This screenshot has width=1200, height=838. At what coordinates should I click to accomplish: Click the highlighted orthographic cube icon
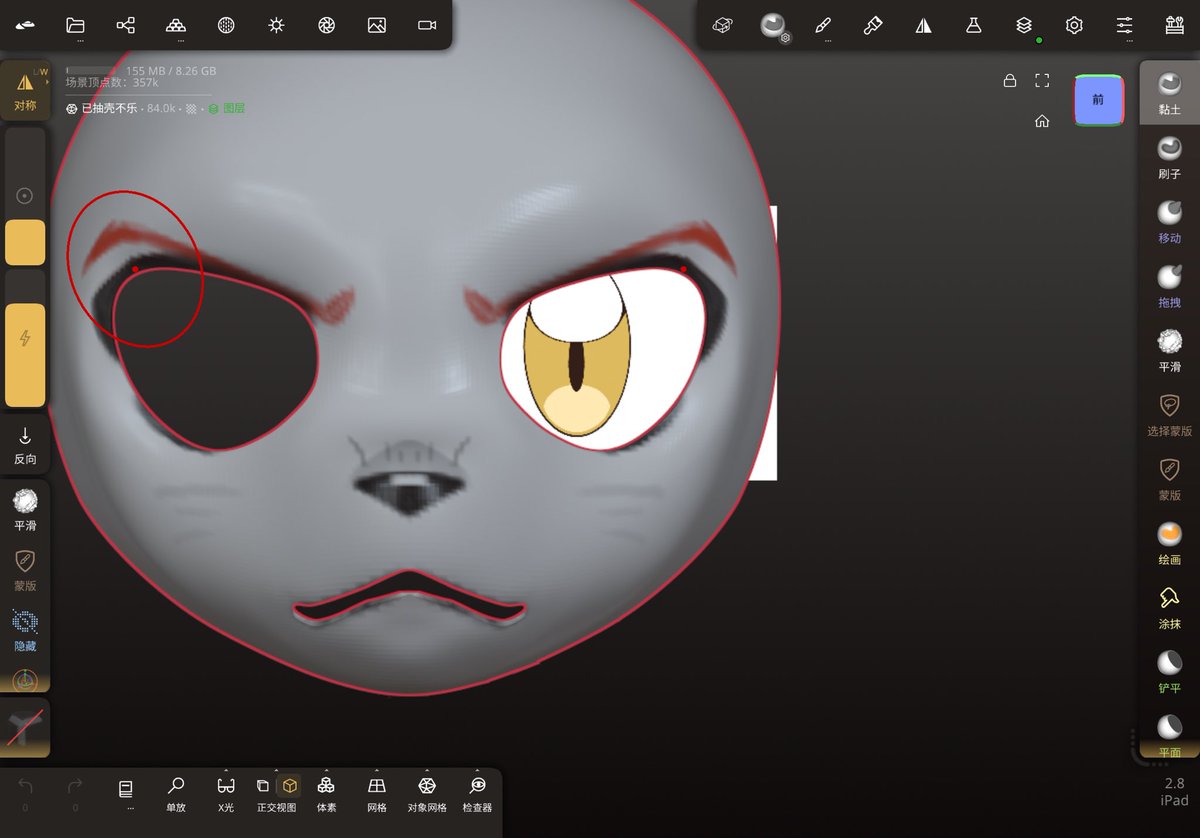(289, 786)
